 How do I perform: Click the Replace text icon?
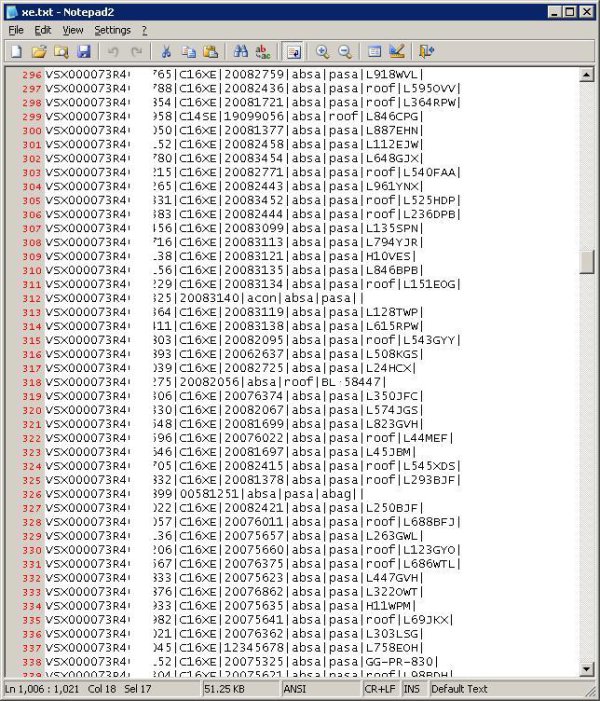pyautogui.click(x=263, y=51)
